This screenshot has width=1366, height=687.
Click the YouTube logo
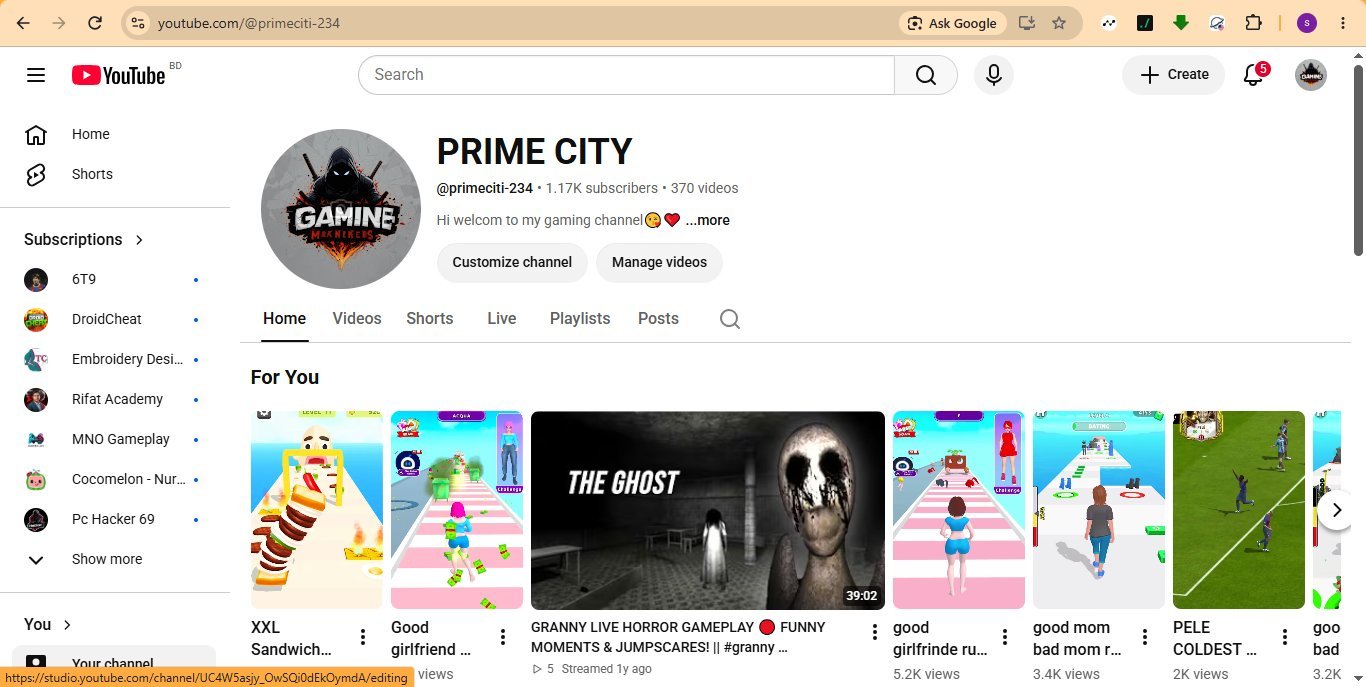[118, 75]
